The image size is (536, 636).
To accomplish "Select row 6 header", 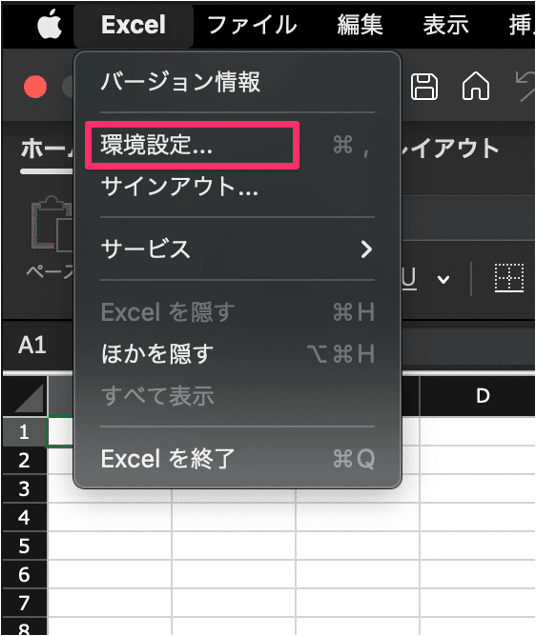I will (x=24, y=574).
